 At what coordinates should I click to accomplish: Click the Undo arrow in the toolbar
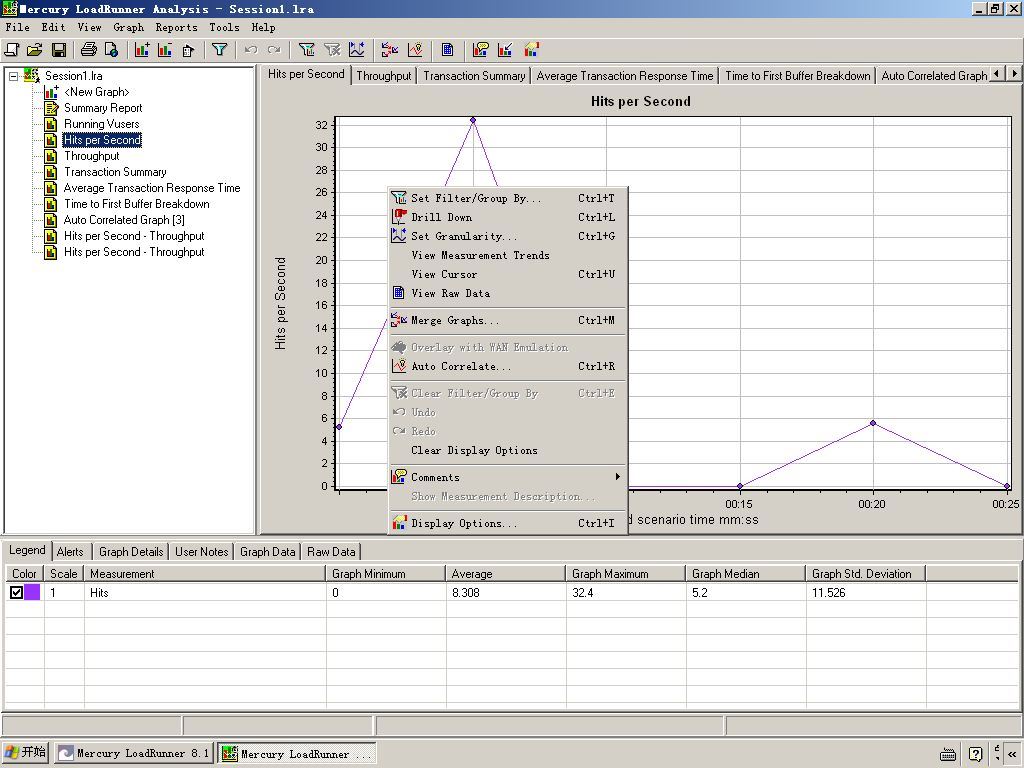(x=251, y=50)
